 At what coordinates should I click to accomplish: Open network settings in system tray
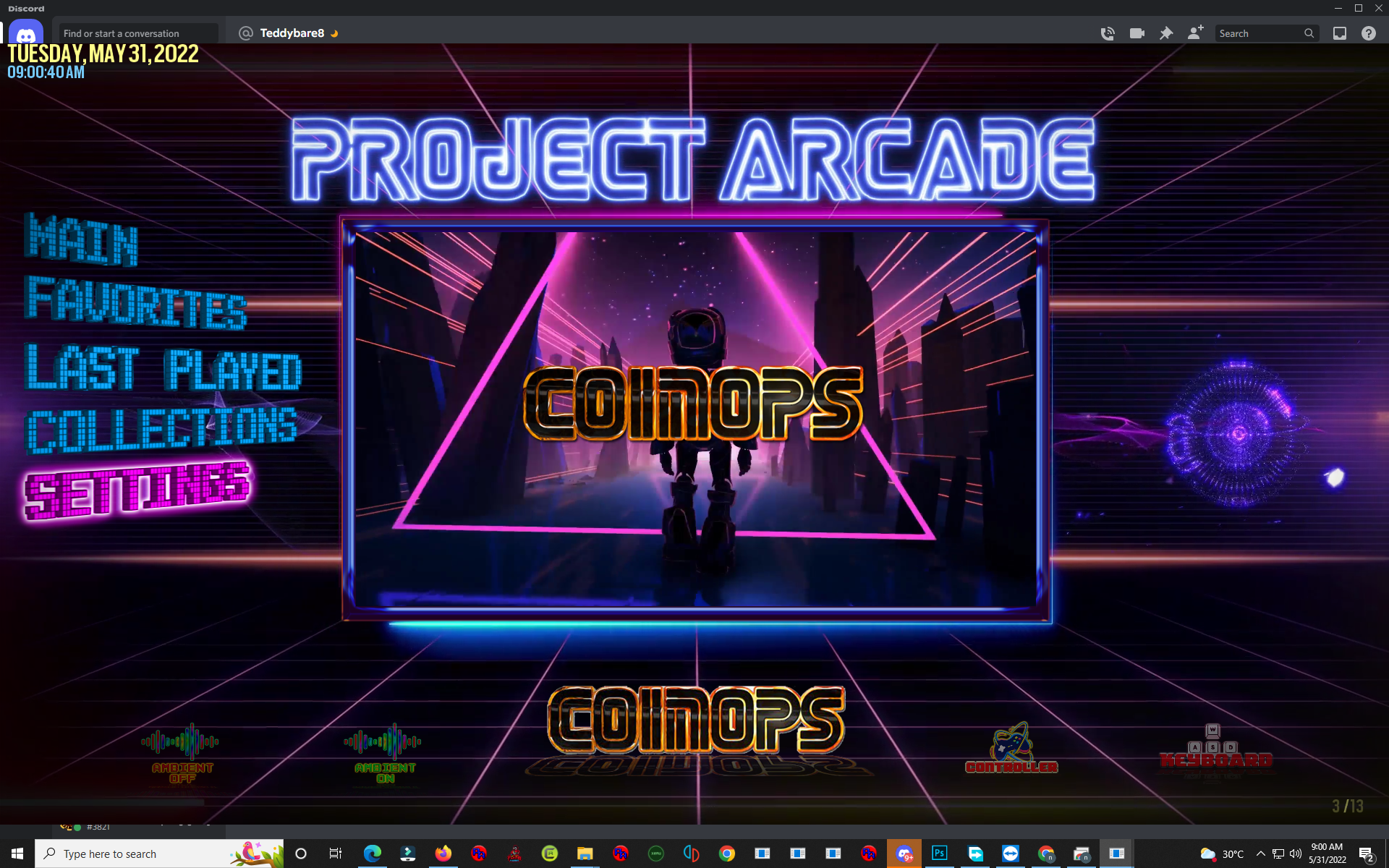(x=1278, y=854)
